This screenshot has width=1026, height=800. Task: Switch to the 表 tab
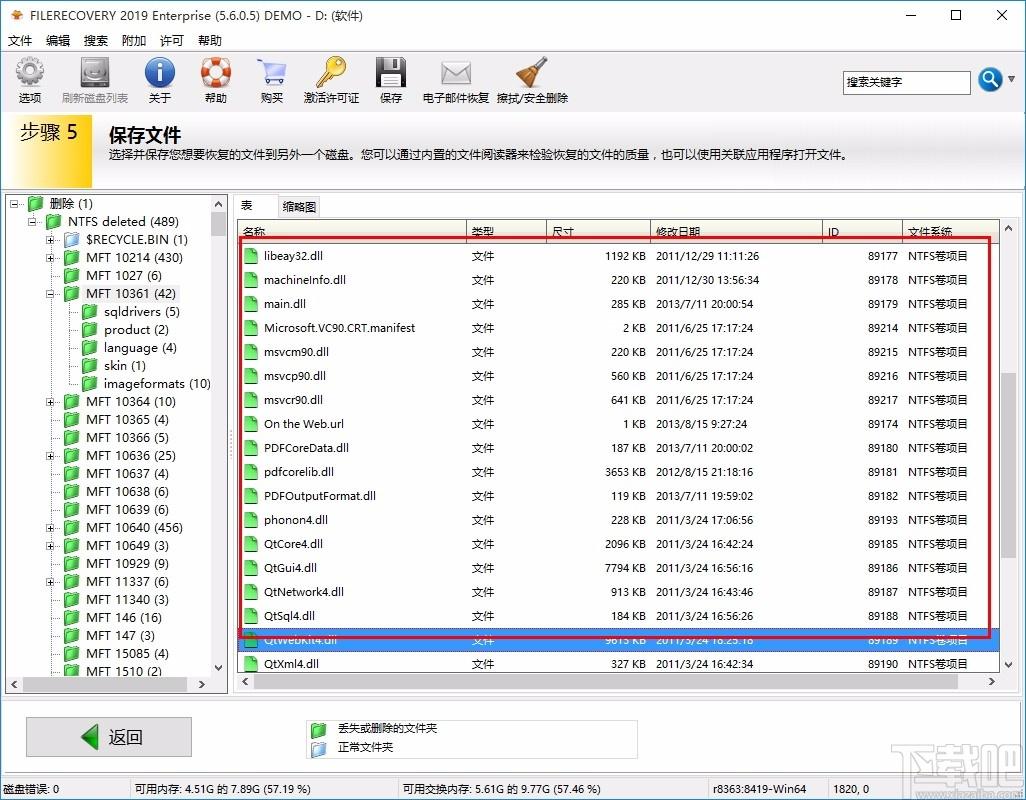coord(247,206)
